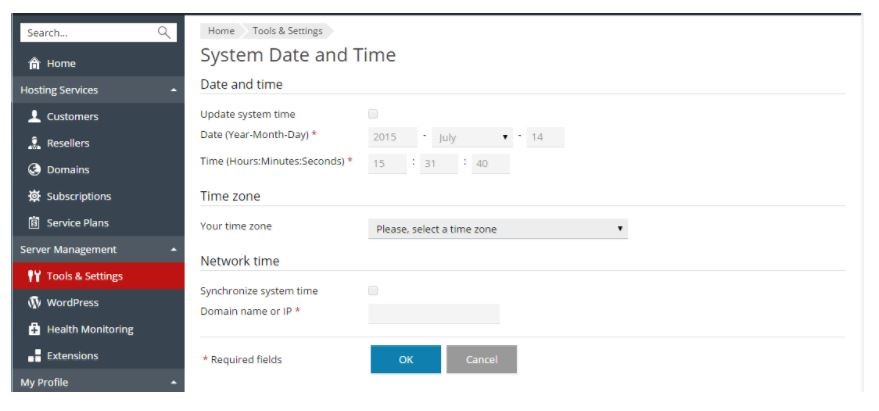Click the Domains globe icon

(x=34, y=169)
